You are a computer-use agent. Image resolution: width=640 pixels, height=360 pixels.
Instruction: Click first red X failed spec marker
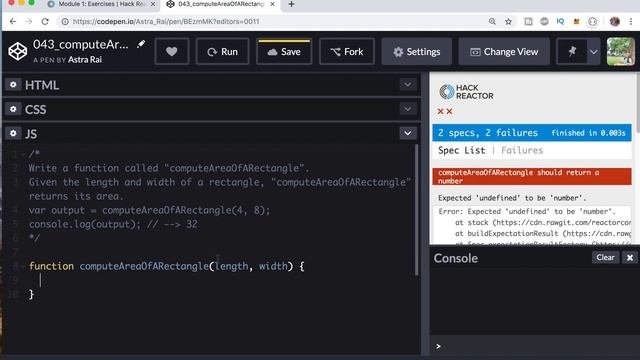tap(440, 111)
